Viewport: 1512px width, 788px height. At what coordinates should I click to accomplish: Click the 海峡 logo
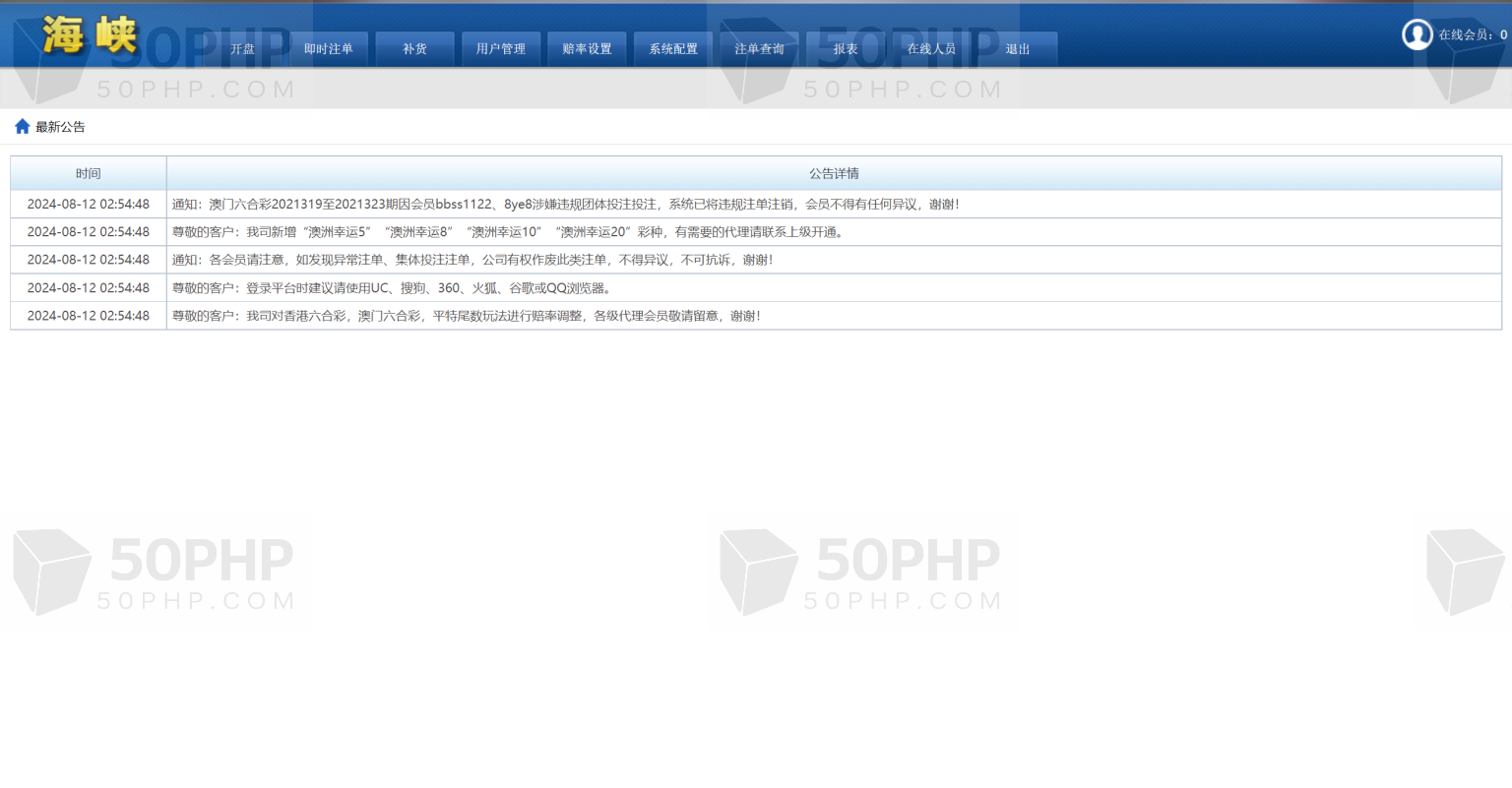pos(90,36)
